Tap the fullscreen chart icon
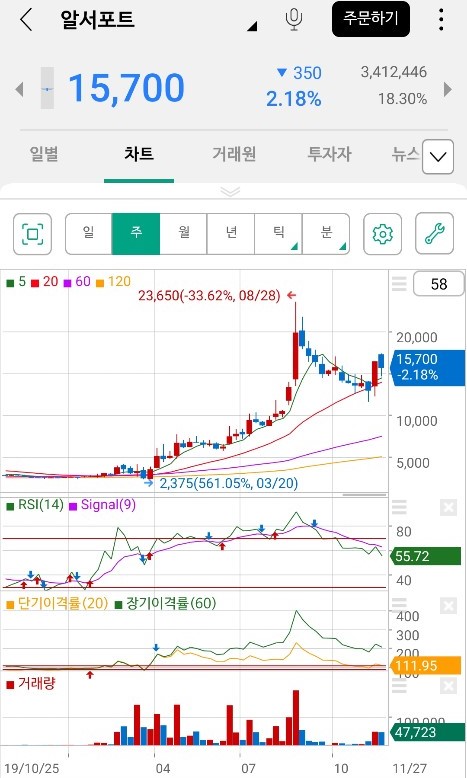The image size is (467, 778). click(32, 234)
